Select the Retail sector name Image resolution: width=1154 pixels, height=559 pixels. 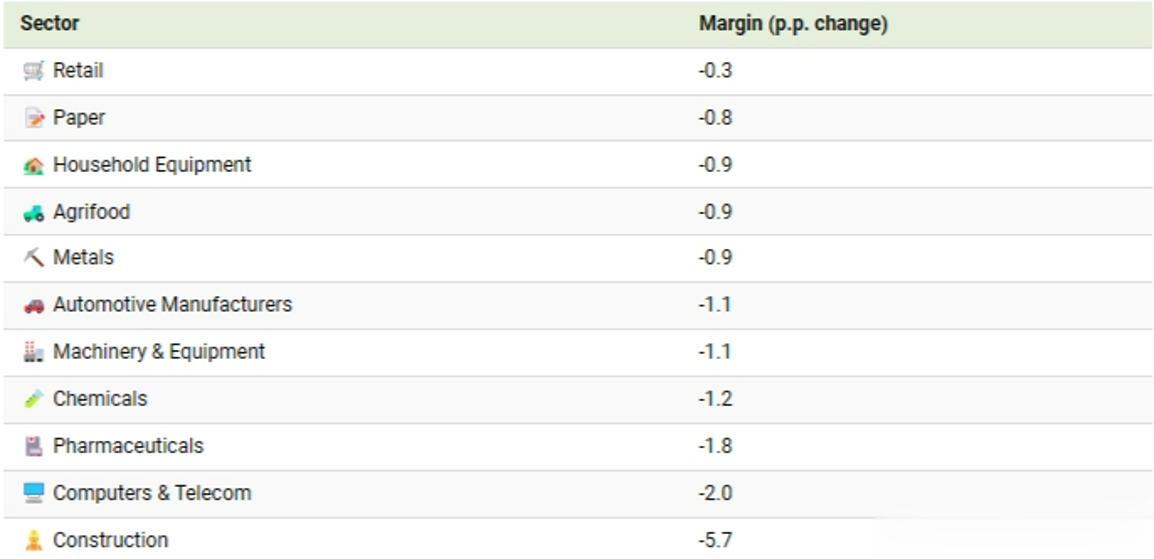78,71
